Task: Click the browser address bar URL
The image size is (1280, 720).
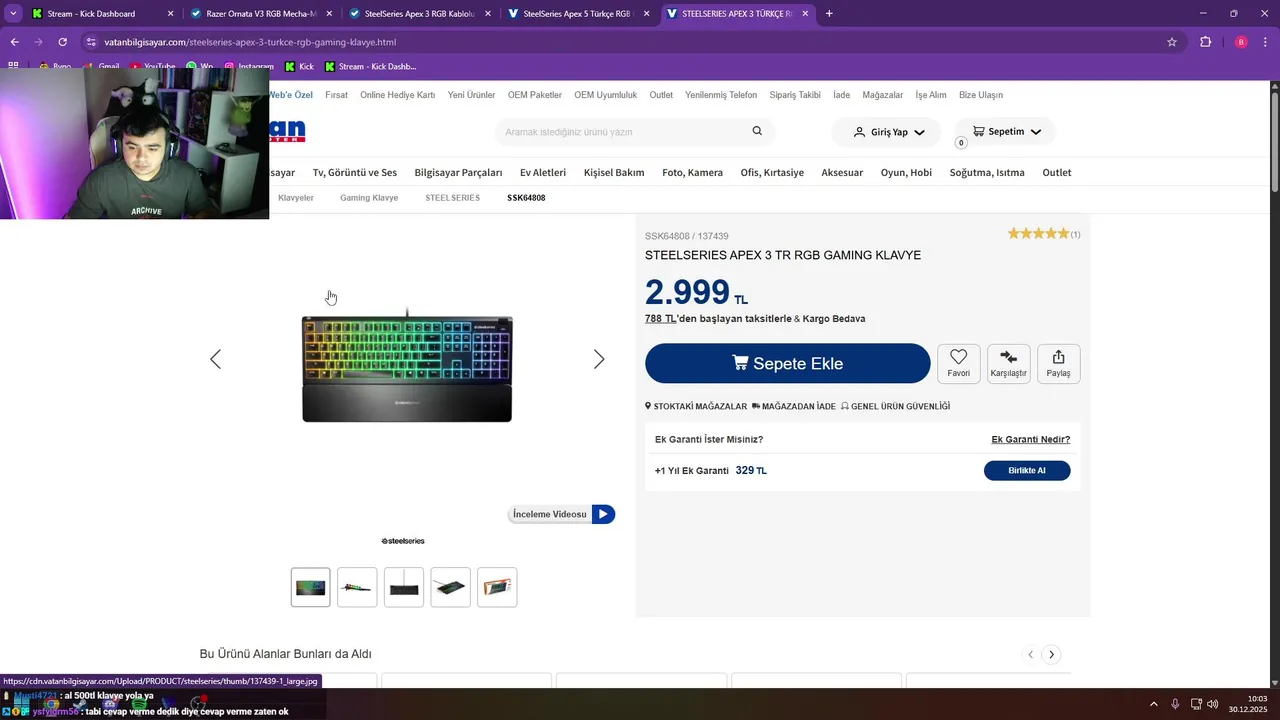Action: point(250,42)
